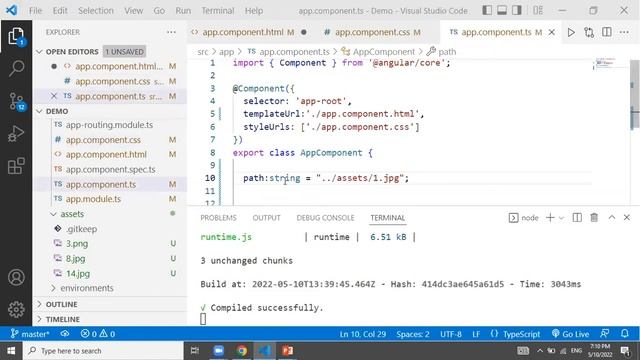The width and height of the screenshot is (640, 360).
Task: Open the Selection menu
Action: point(96,11)
